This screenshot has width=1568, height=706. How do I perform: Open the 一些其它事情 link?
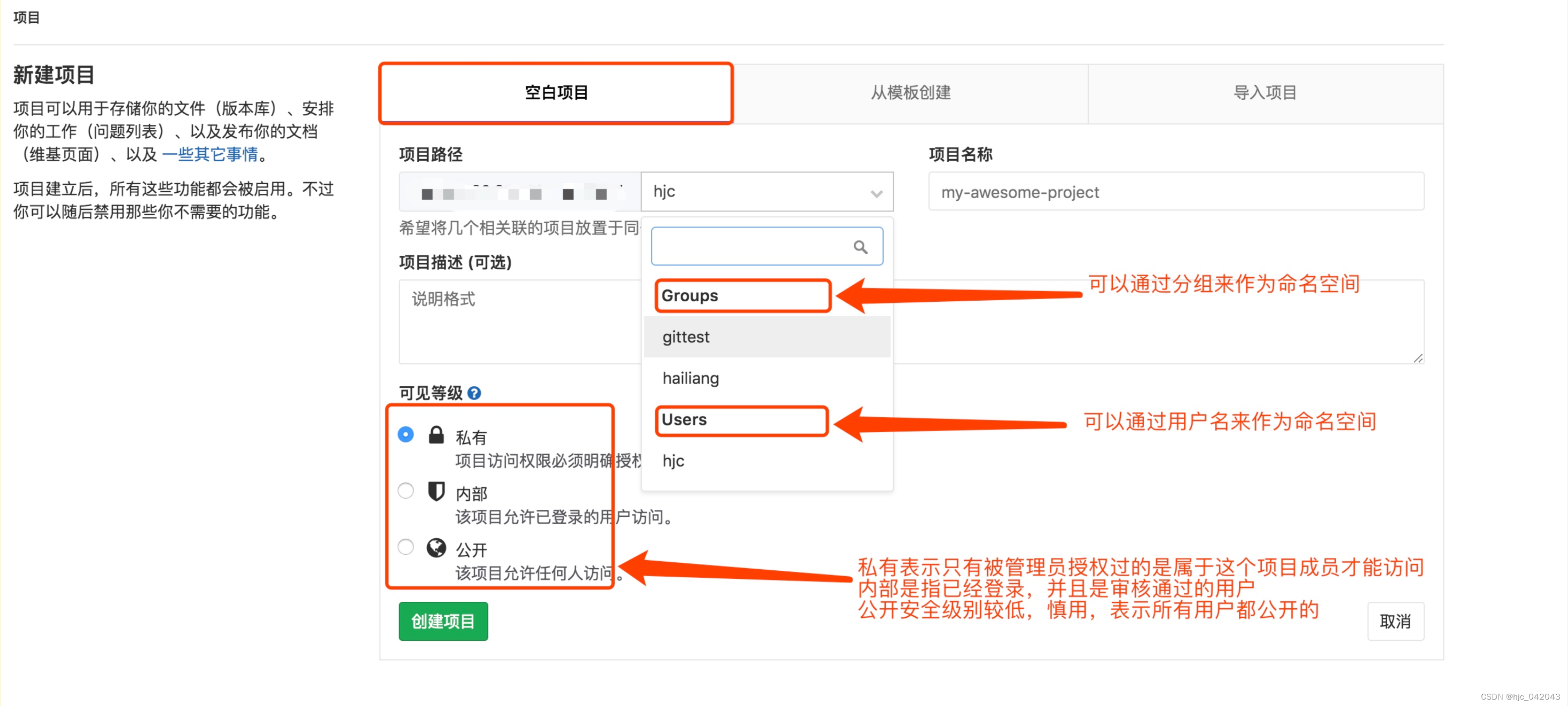210,154
